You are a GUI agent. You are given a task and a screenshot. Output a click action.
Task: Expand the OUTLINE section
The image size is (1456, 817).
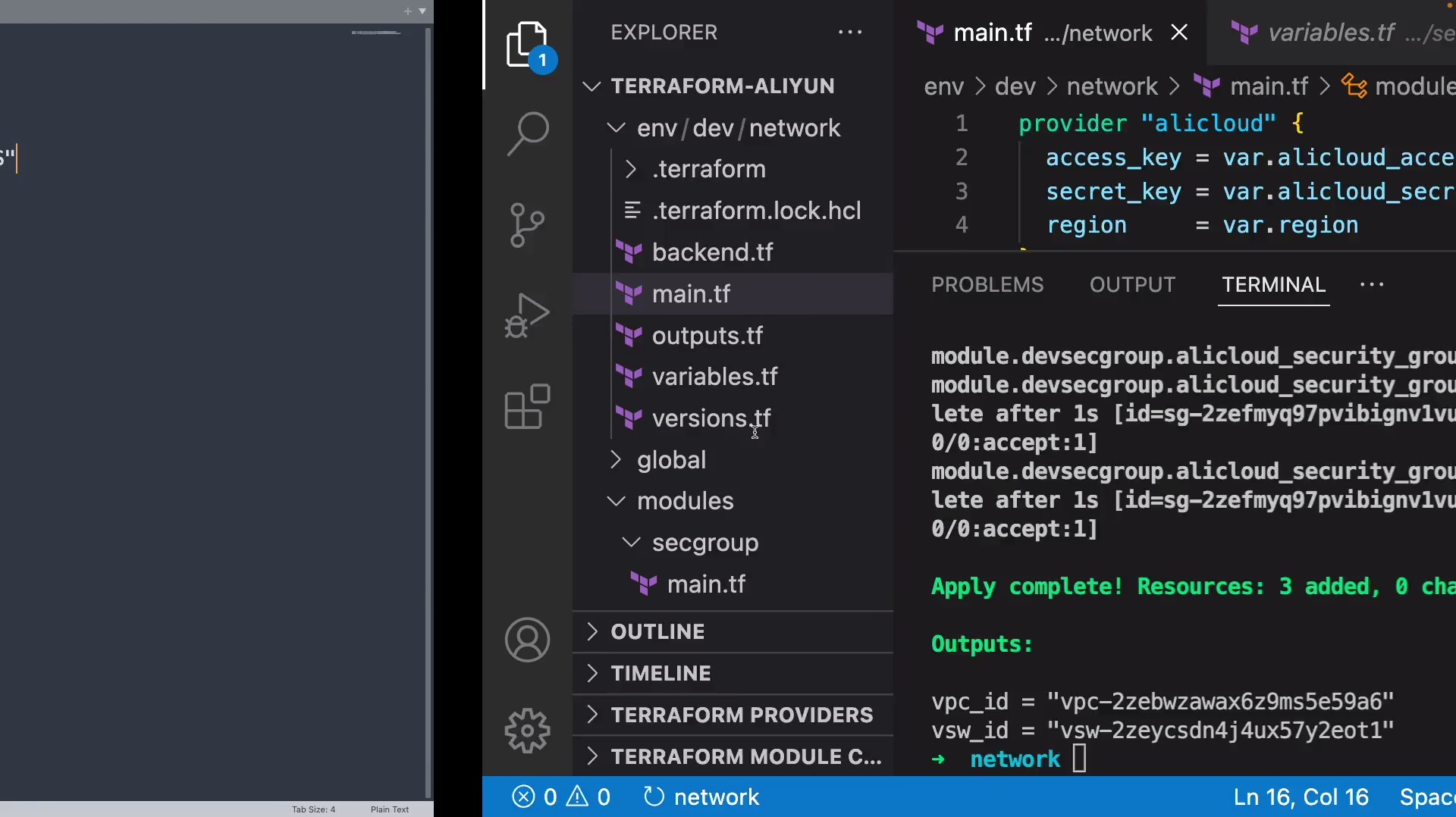(657, 632)
